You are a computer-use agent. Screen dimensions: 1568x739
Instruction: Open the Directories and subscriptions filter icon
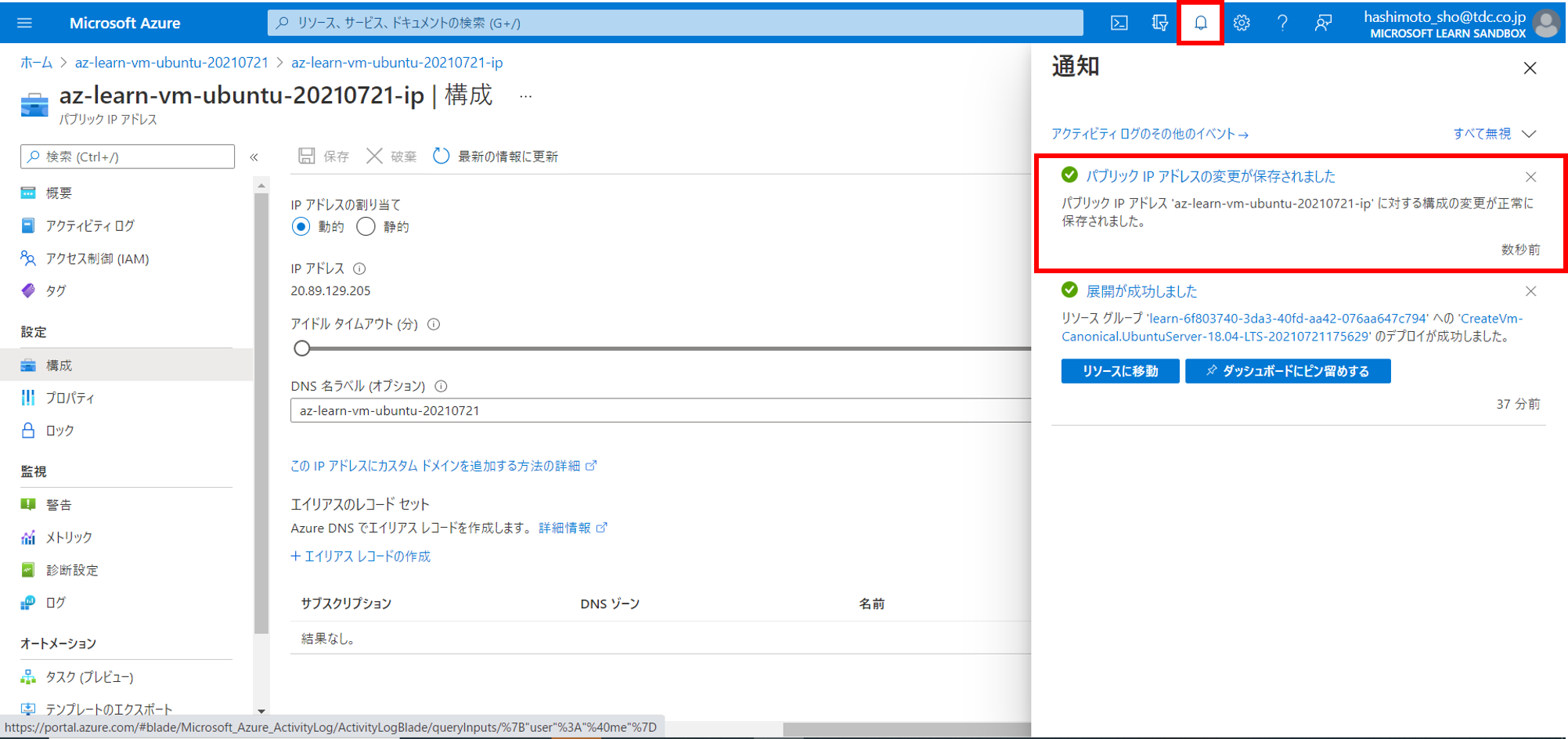pyautogui.click(x=1160, y=23)
